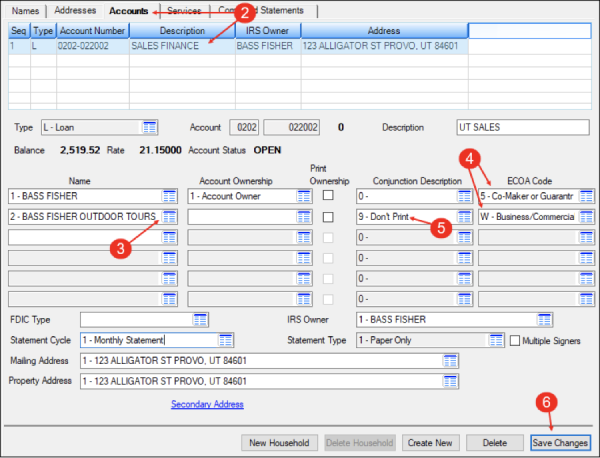
Task: Toggle the Multiple Signers checkbox
Action: tap(515, 341)
